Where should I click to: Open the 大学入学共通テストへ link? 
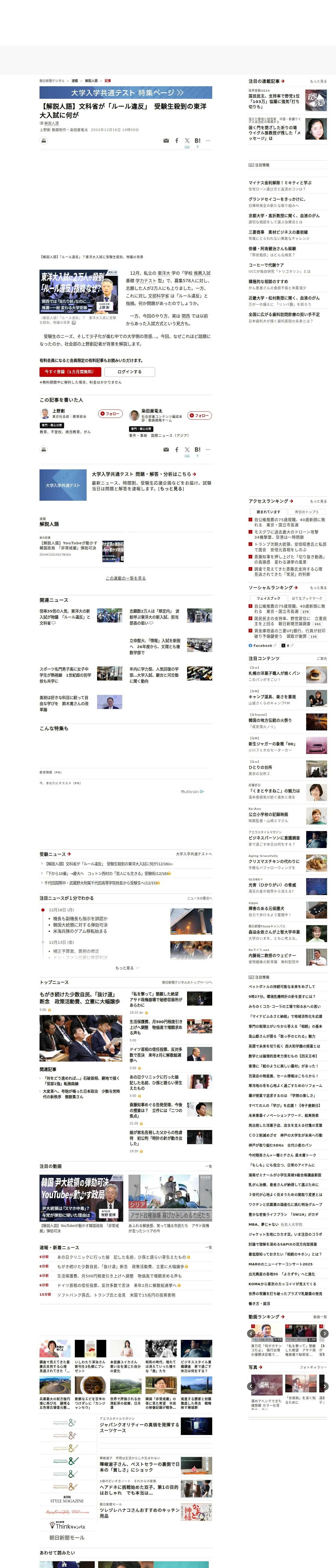click(194, 854)
